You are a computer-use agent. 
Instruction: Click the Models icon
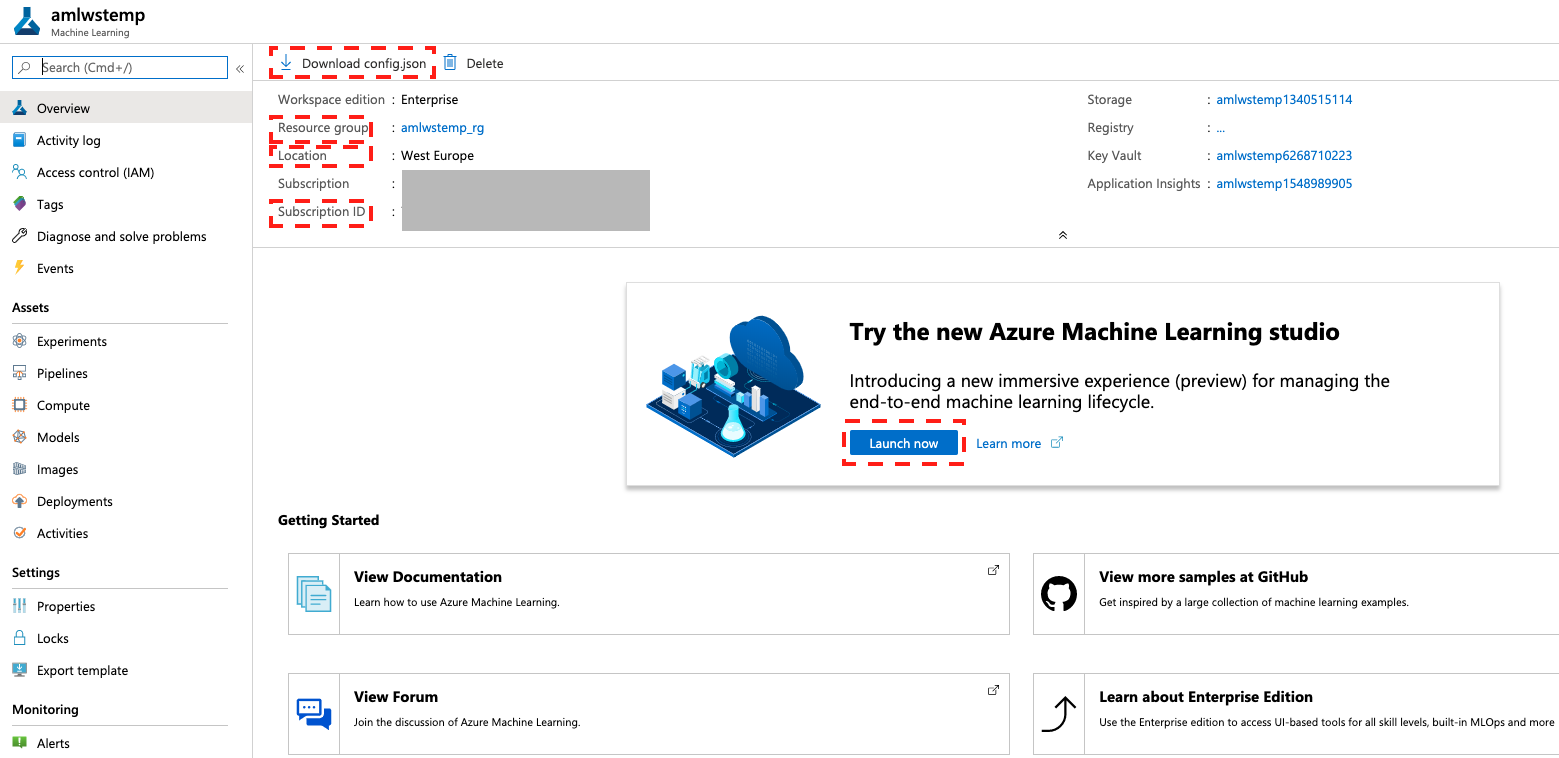point(19,437)
